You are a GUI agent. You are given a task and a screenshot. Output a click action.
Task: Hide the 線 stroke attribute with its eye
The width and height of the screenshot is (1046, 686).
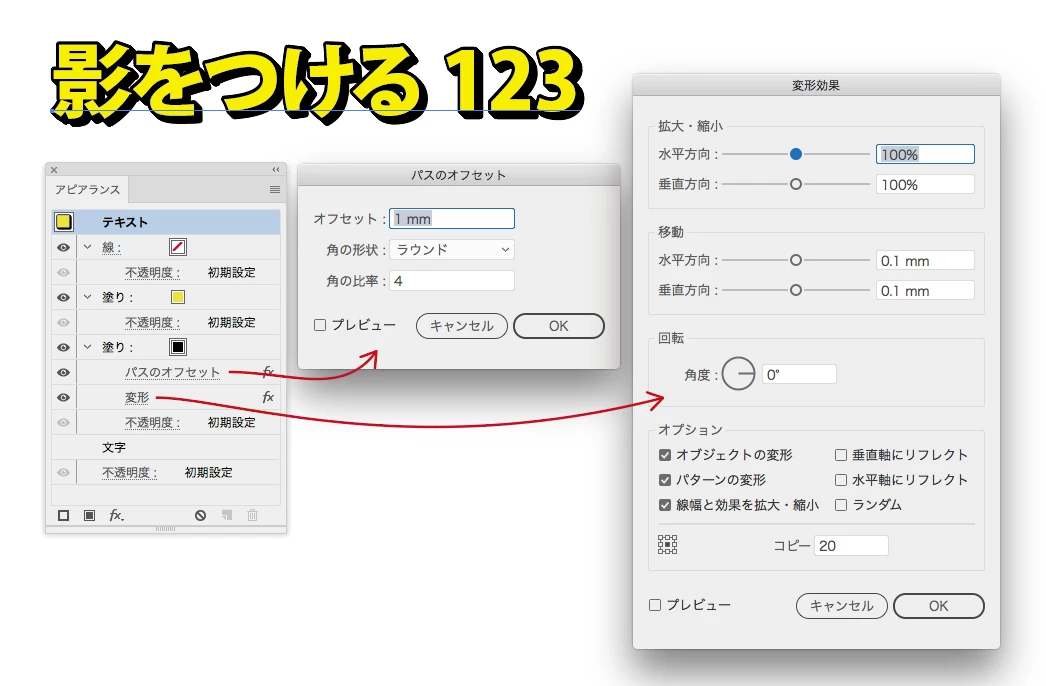pyautogui.click(x=63, y=248)
